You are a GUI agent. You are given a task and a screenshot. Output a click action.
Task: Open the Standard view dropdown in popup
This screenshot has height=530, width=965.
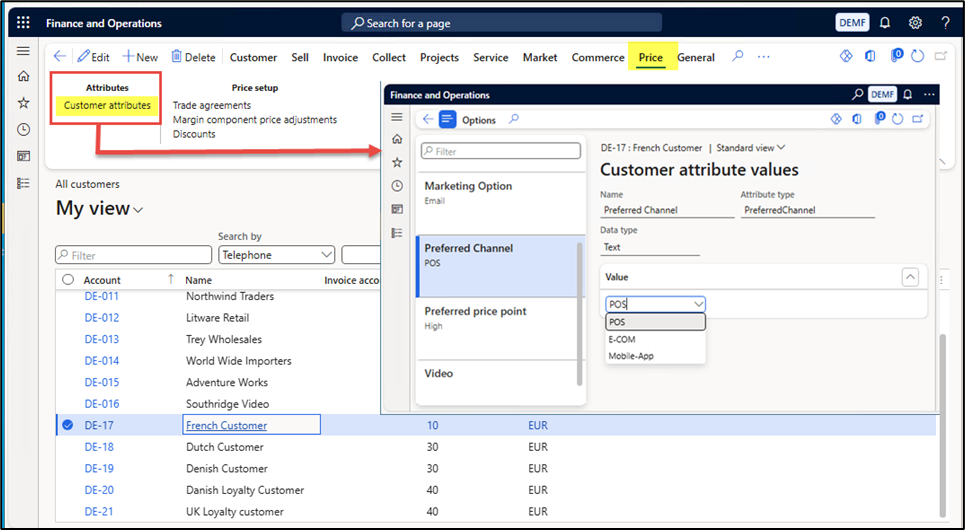pyautogui.click(x=751, y=148)
